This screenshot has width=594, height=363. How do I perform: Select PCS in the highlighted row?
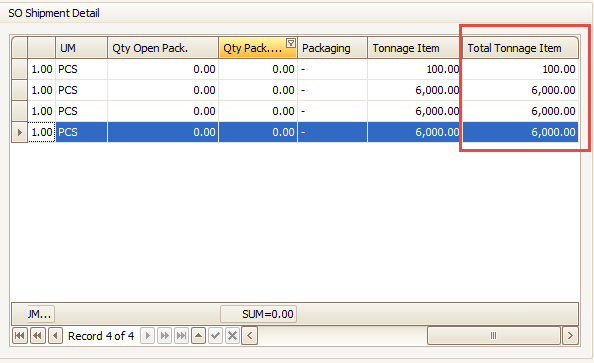81,132
